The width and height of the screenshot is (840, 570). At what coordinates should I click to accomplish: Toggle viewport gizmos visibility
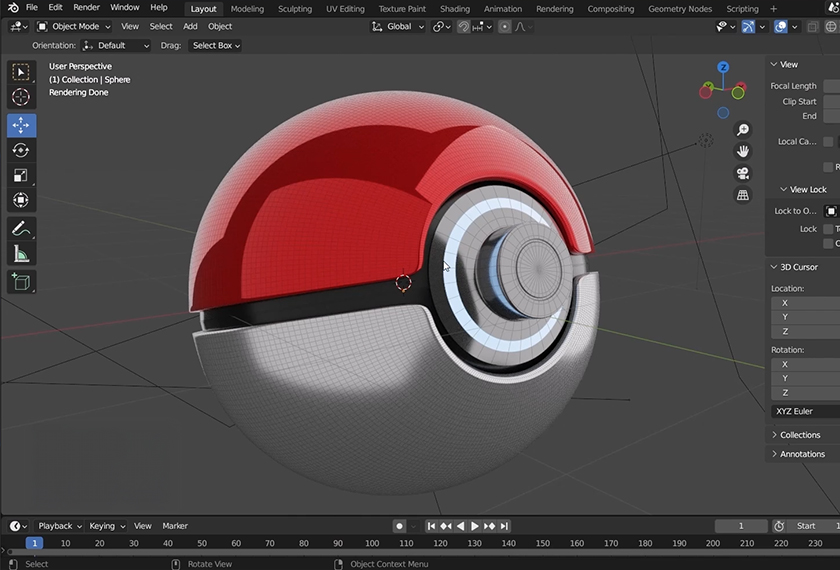click(748, 26)
